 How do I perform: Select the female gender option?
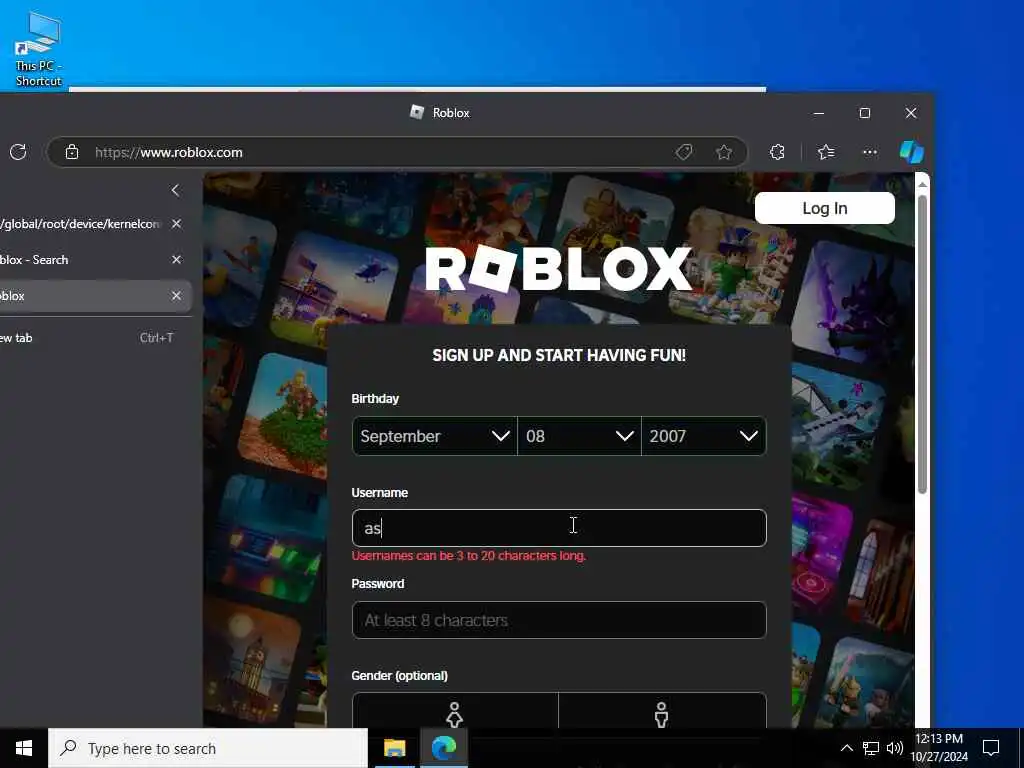455,713
